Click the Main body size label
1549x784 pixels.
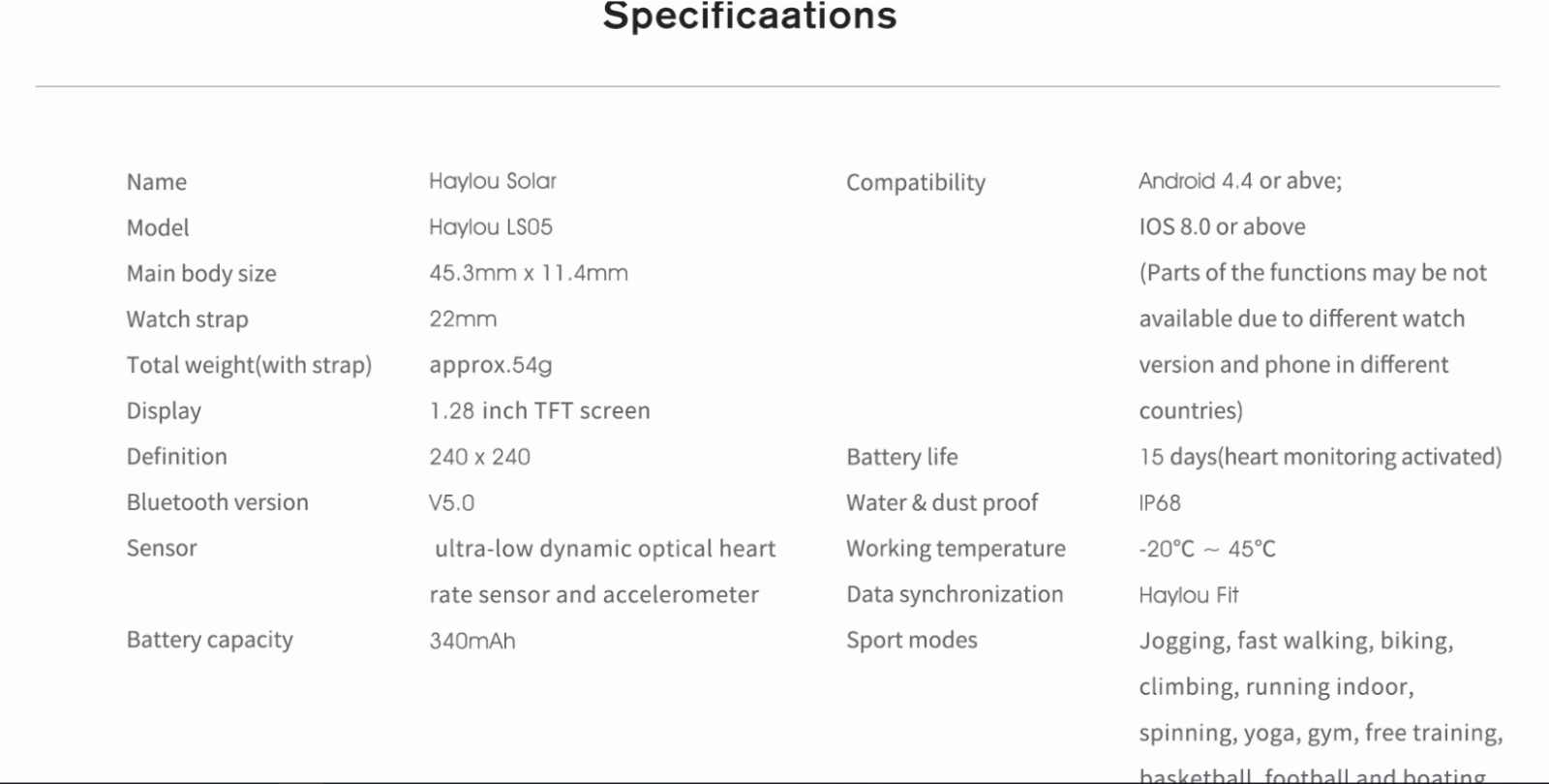click(x=201, y=274)
